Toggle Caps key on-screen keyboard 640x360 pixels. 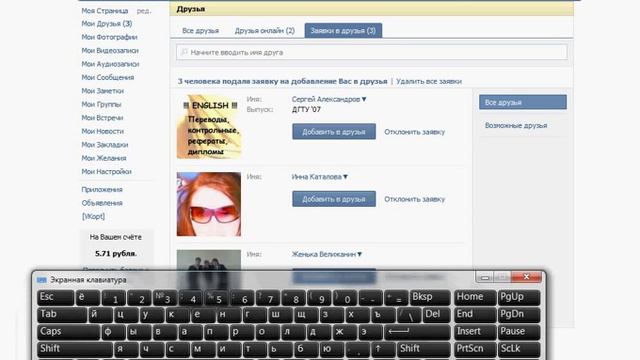pos(69,332)
